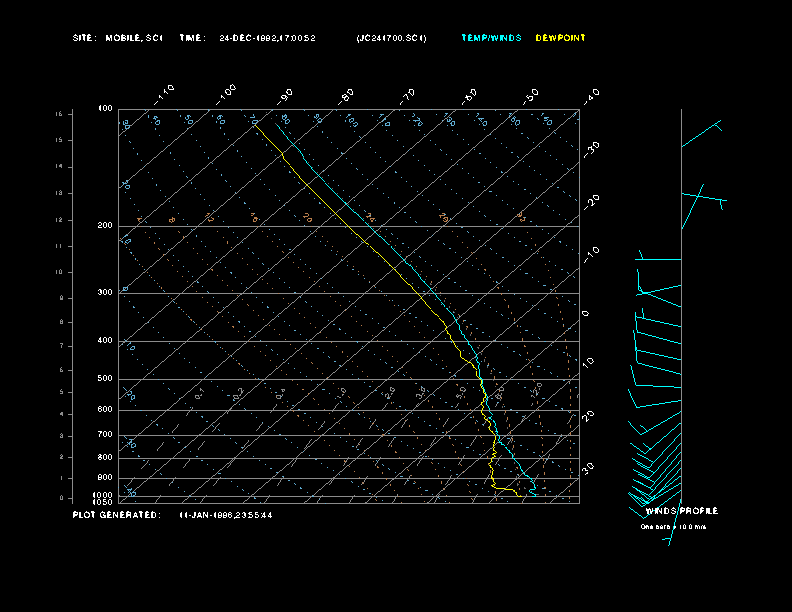This screenshot has width=792, height=612.
Task: Click the -40 isotherm label at top right
Action: pyautogui.click(x=591, y=96)
